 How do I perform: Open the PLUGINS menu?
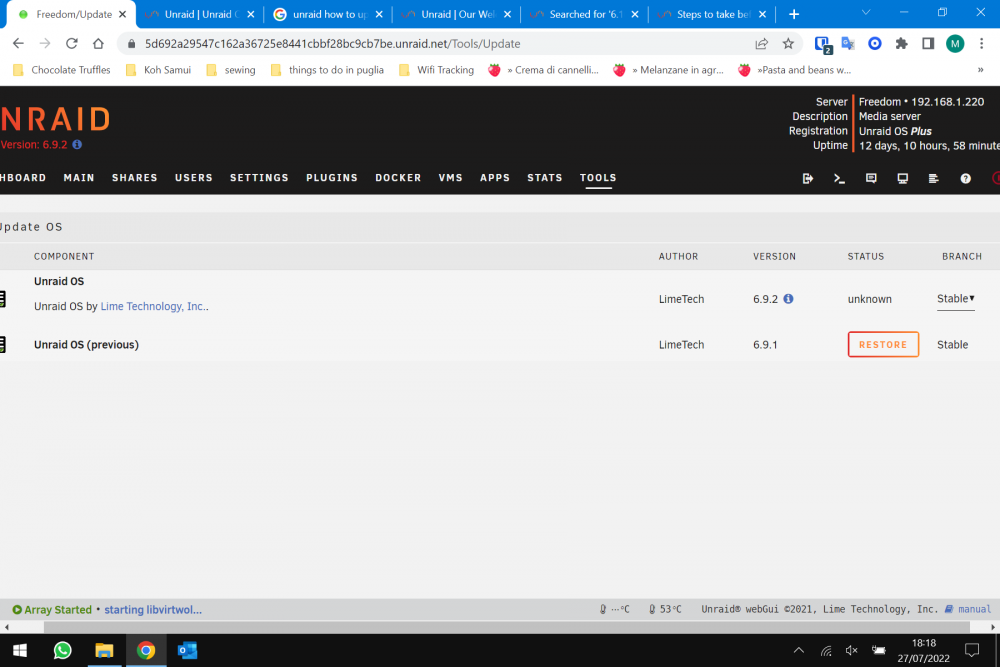click(332, 178)
